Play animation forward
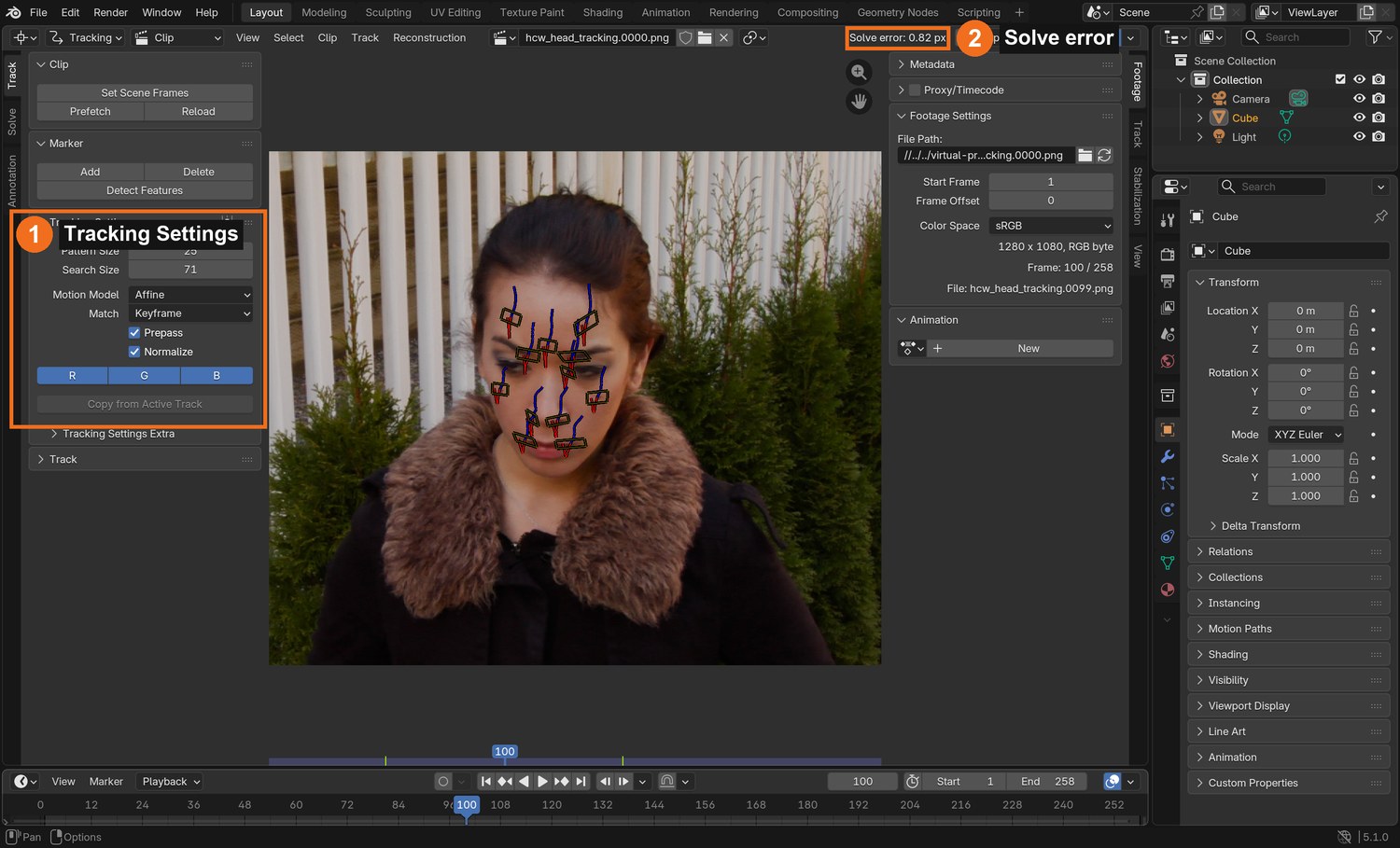The height and width of the screenshot is (848, 1400). coord(542,782)
